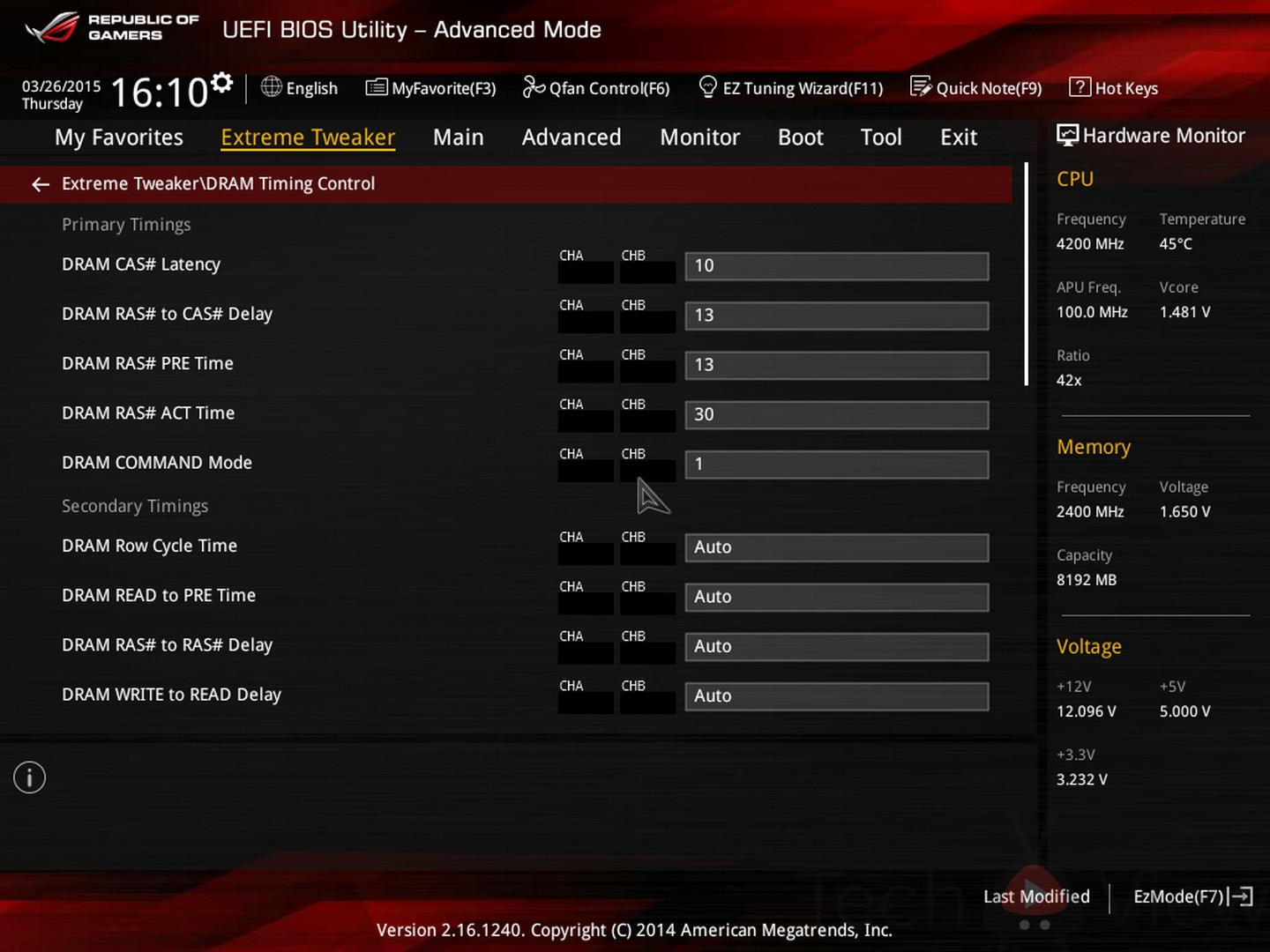Open the Tool tab
Image resolution: width=1270 pixels, height=952 pixels.
[881, 138]
